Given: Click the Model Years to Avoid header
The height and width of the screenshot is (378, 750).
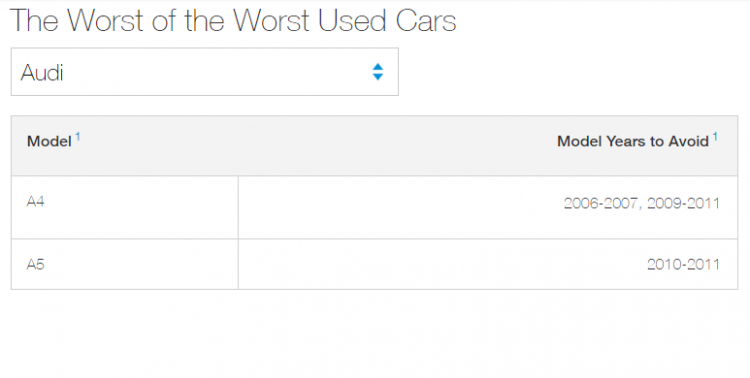Looking at the screenshot, I should [x=633, y=141].
